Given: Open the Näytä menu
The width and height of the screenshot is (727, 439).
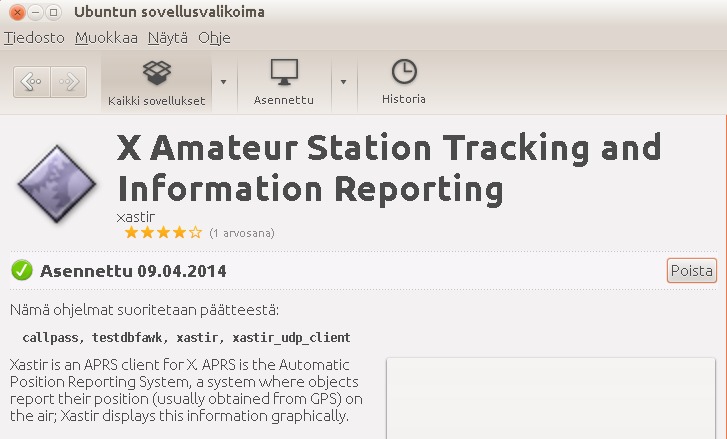Looking at the screenshot, I should [x=168, y=38].
